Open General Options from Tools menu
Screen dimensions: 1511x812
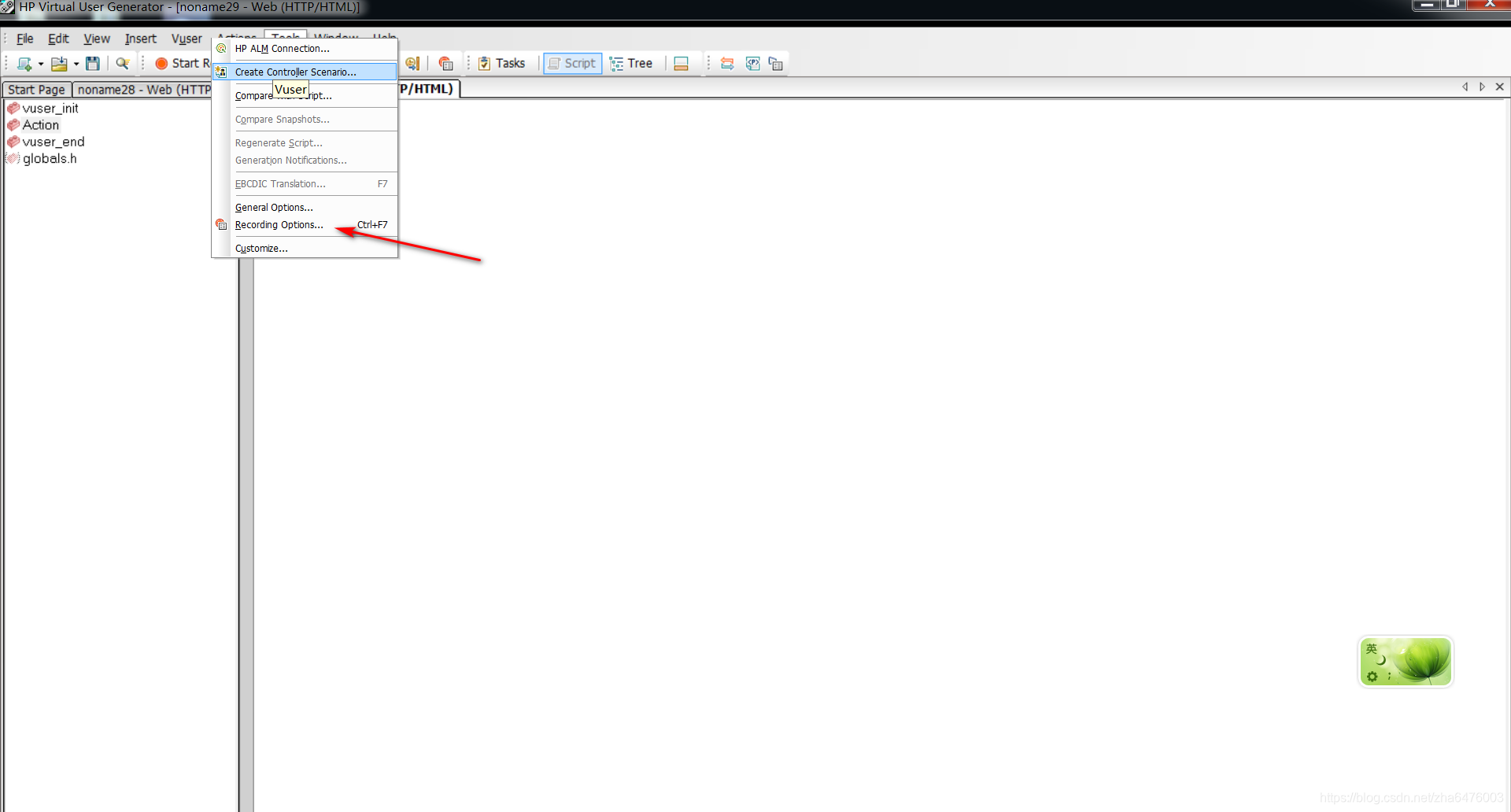[305, 208]
